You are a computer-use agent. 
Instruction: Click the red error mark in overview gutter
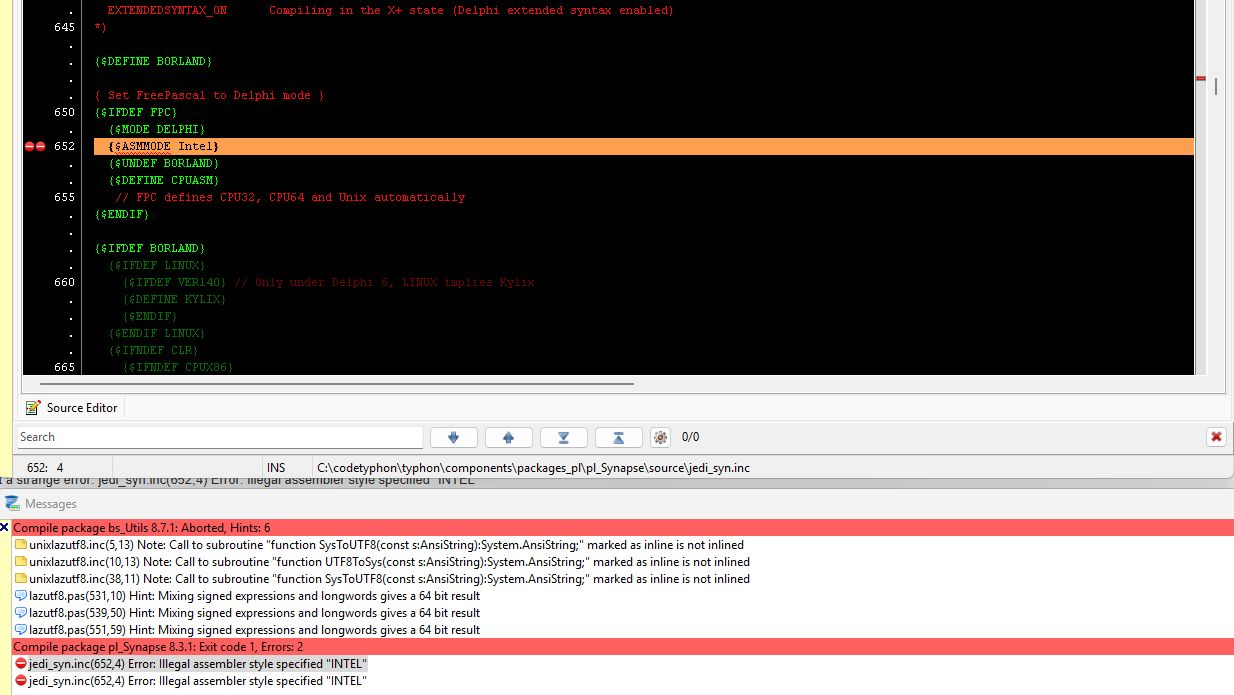[1201, 78]
